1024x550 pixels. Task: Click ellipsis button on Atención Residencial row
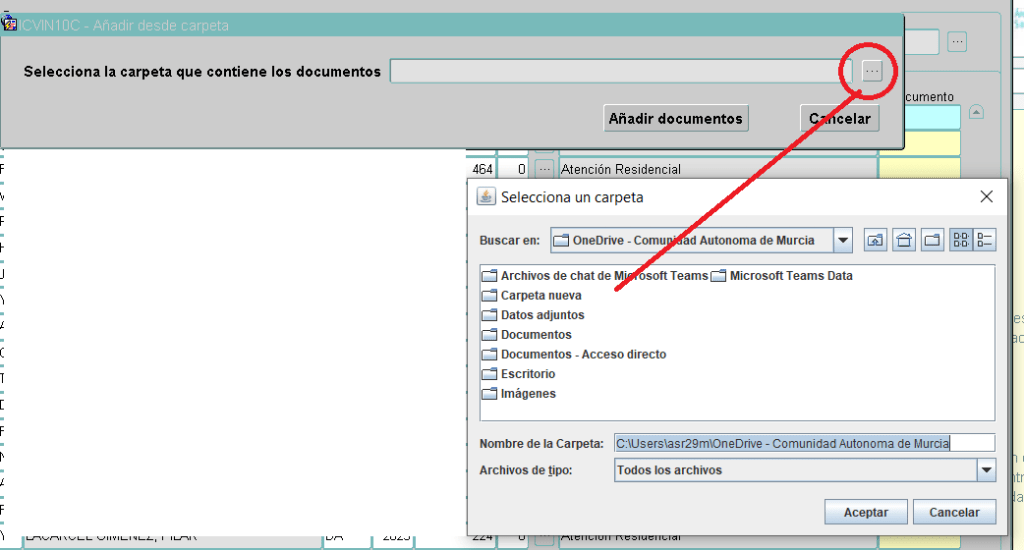[x=544, y=170]
